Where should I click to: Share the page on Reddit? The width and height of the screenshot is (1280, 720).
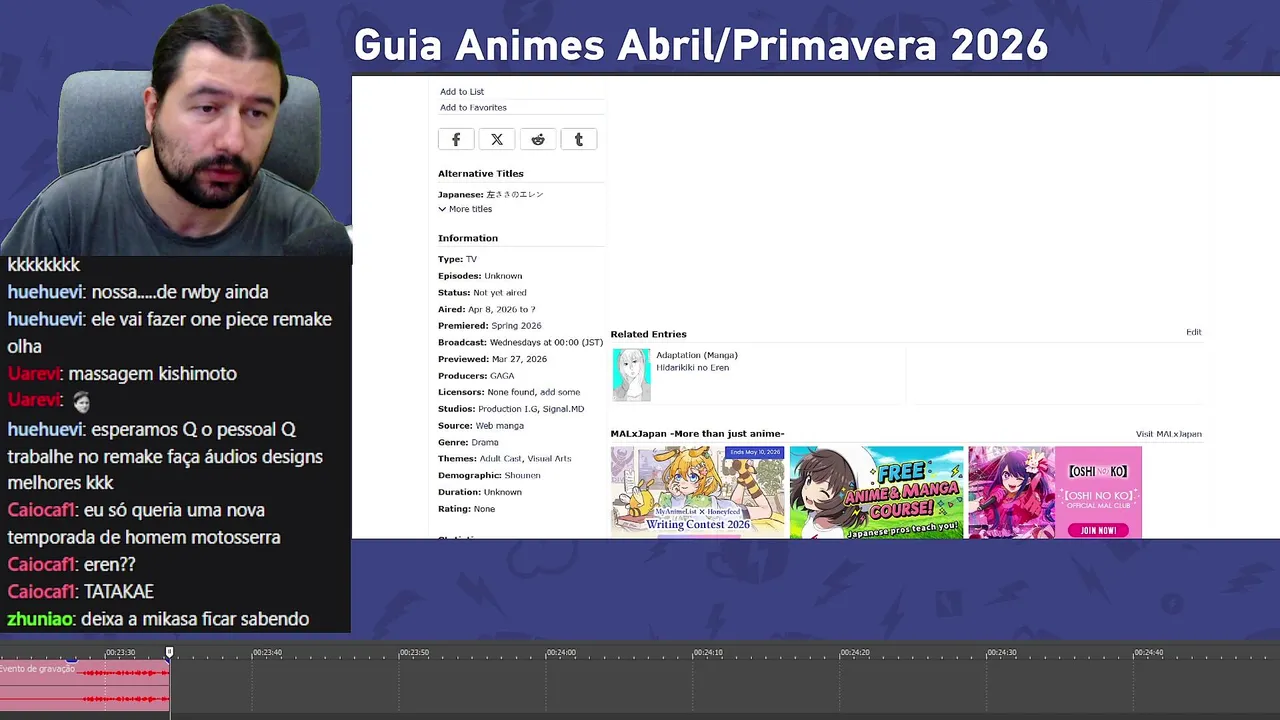tap(538, 140)
